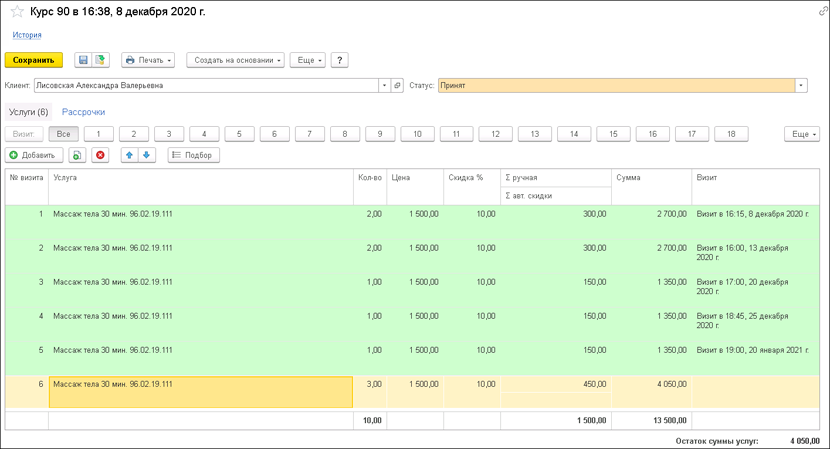Mark document as favorite with star icon
830x449 pixels.
16,12
